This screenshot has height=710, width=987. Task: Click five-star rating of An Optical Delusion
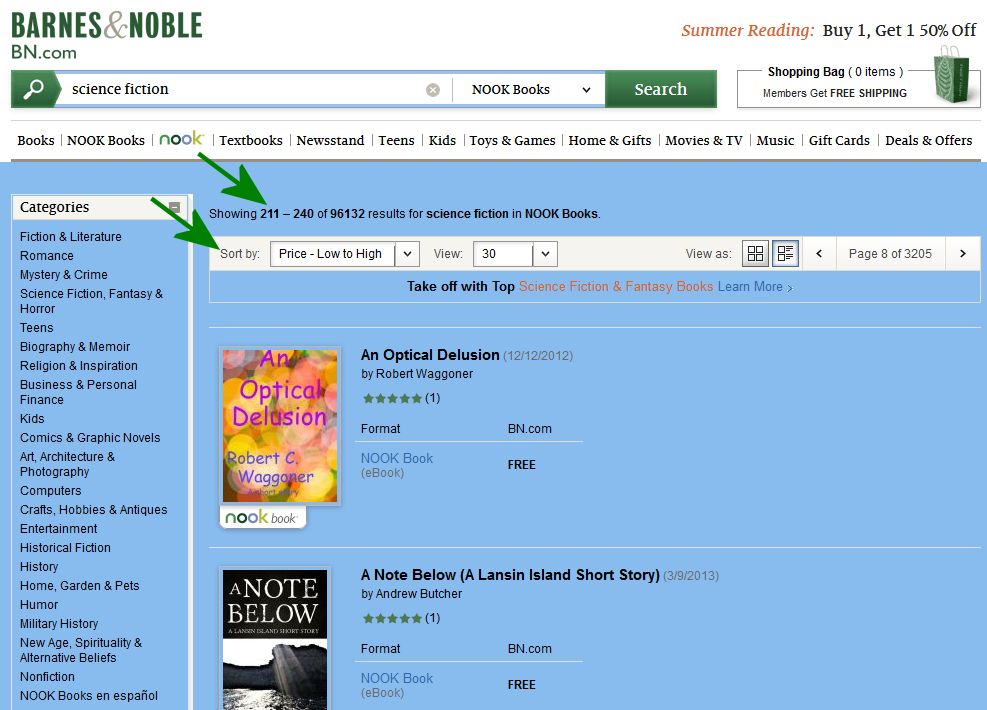click(392, 398)
